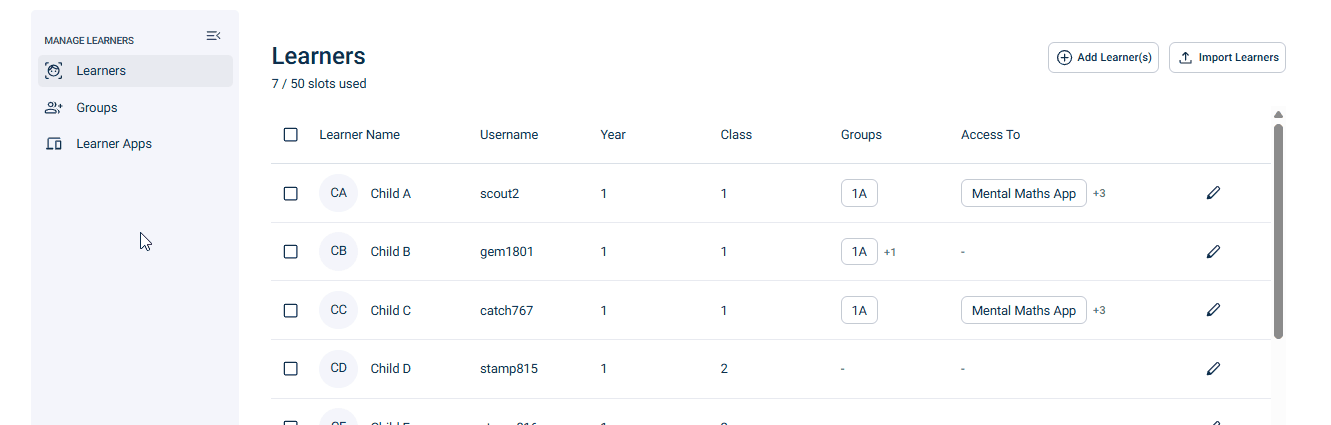Edit Child D with pencil icon
This screenshot has width=1331, height=425.
click(1213, 369)
